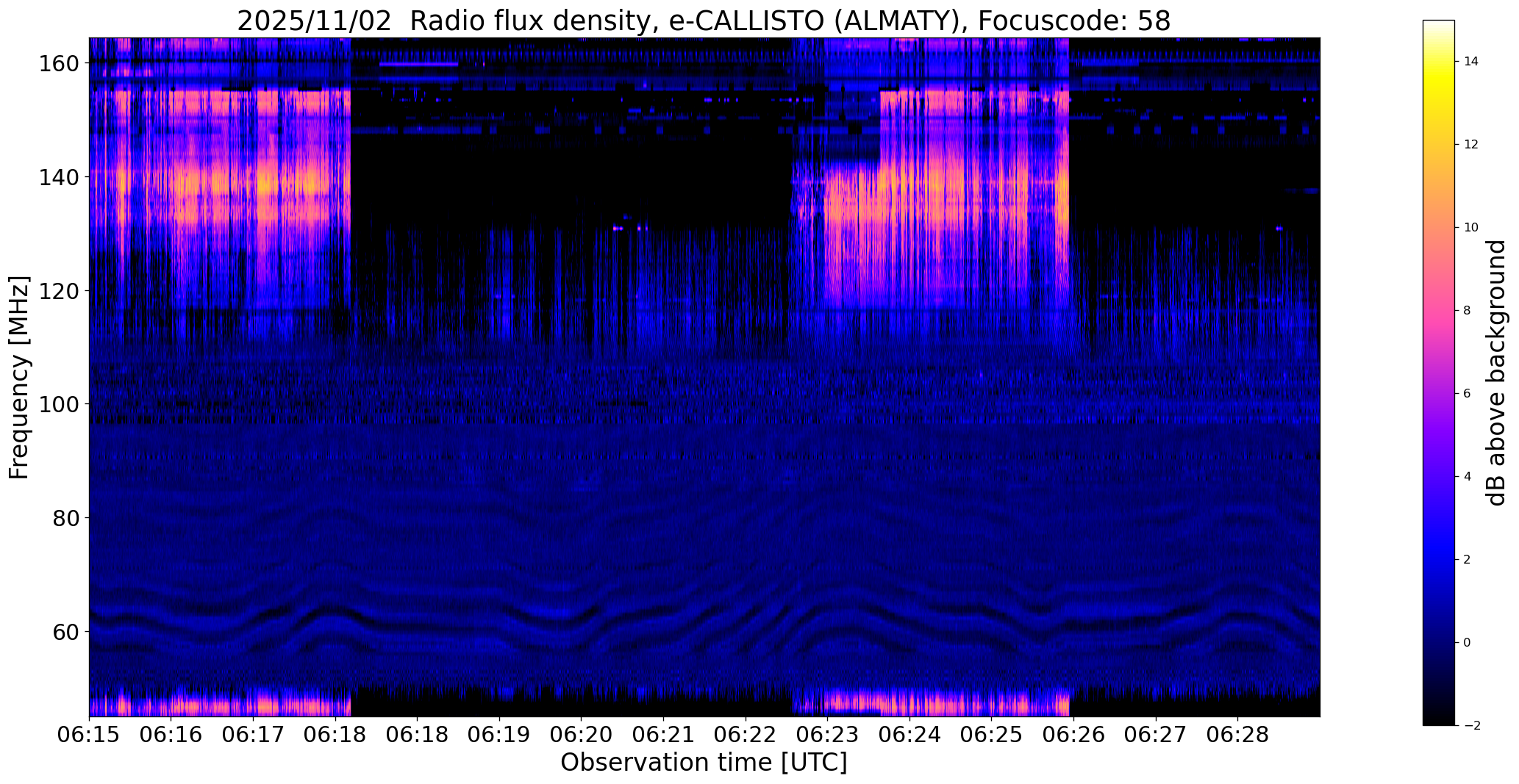Screen dimensions: 1519x784
Task: Click the 6 tick on the colorbar
Action: pos(1467,394)
